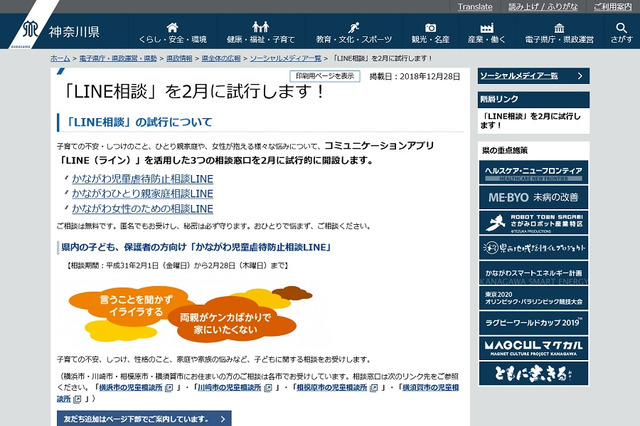Click the 県の重点施策 sidebar heading

pyautogui.click(x=505, y=151)
